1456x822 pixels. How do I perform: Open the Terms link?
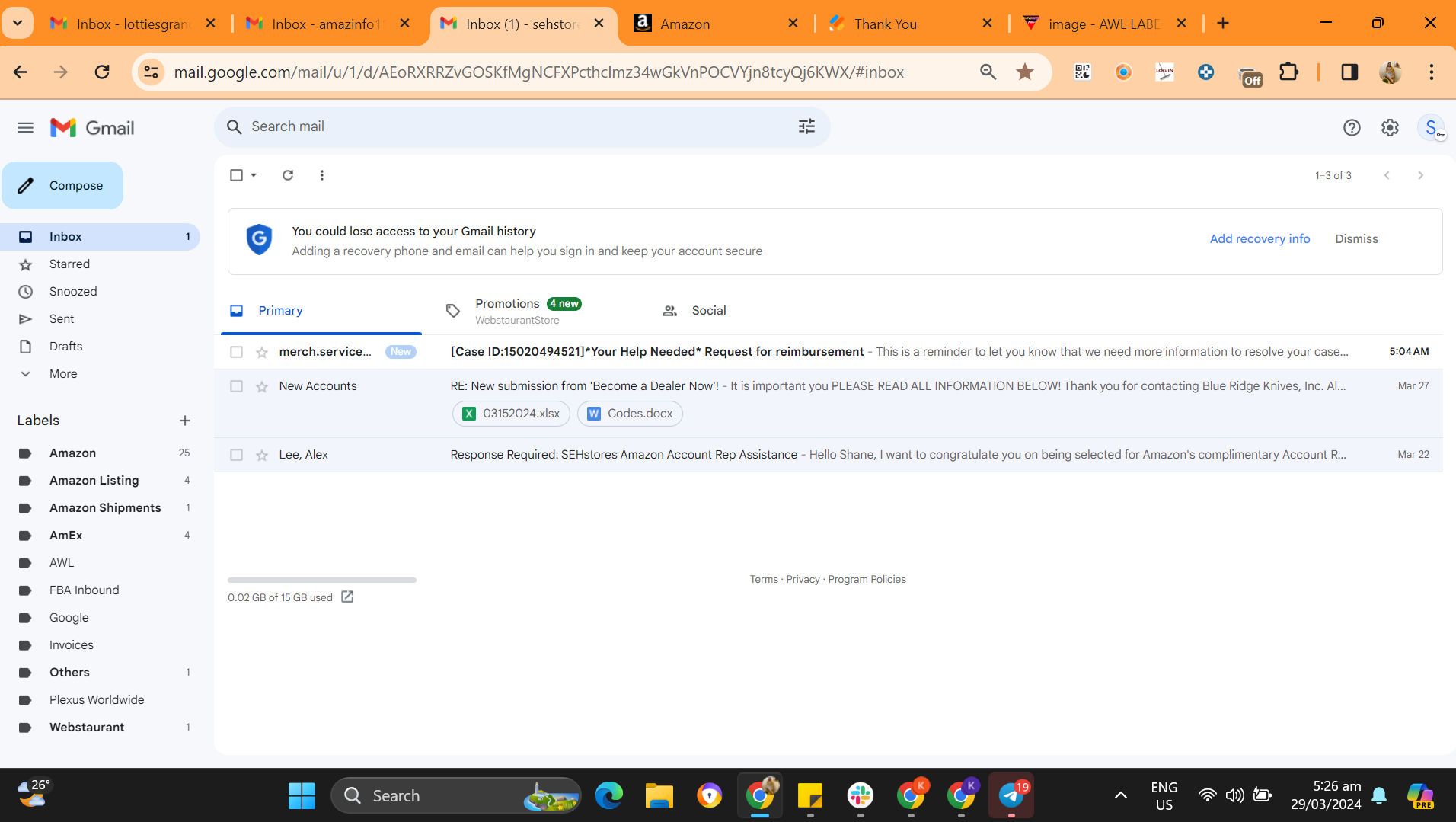tap(764, 579)
